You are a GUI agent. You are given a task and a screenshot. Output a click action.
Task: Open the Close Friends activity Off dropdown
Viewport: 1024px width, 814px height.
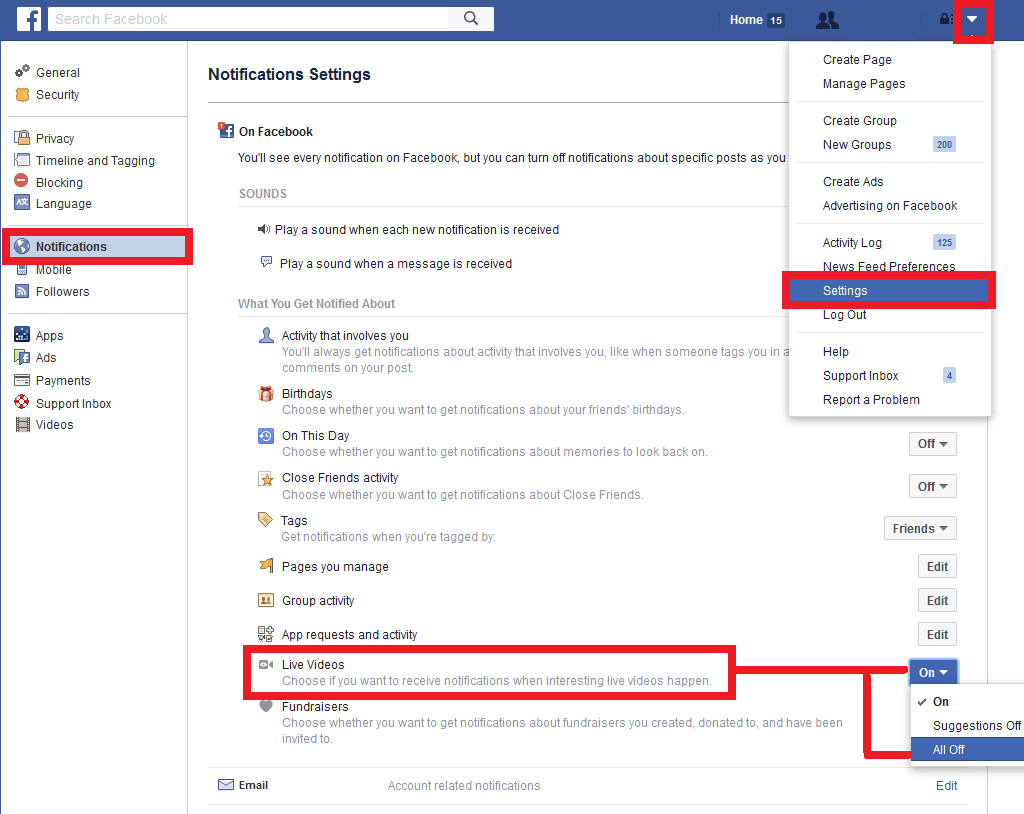(933, 487)
